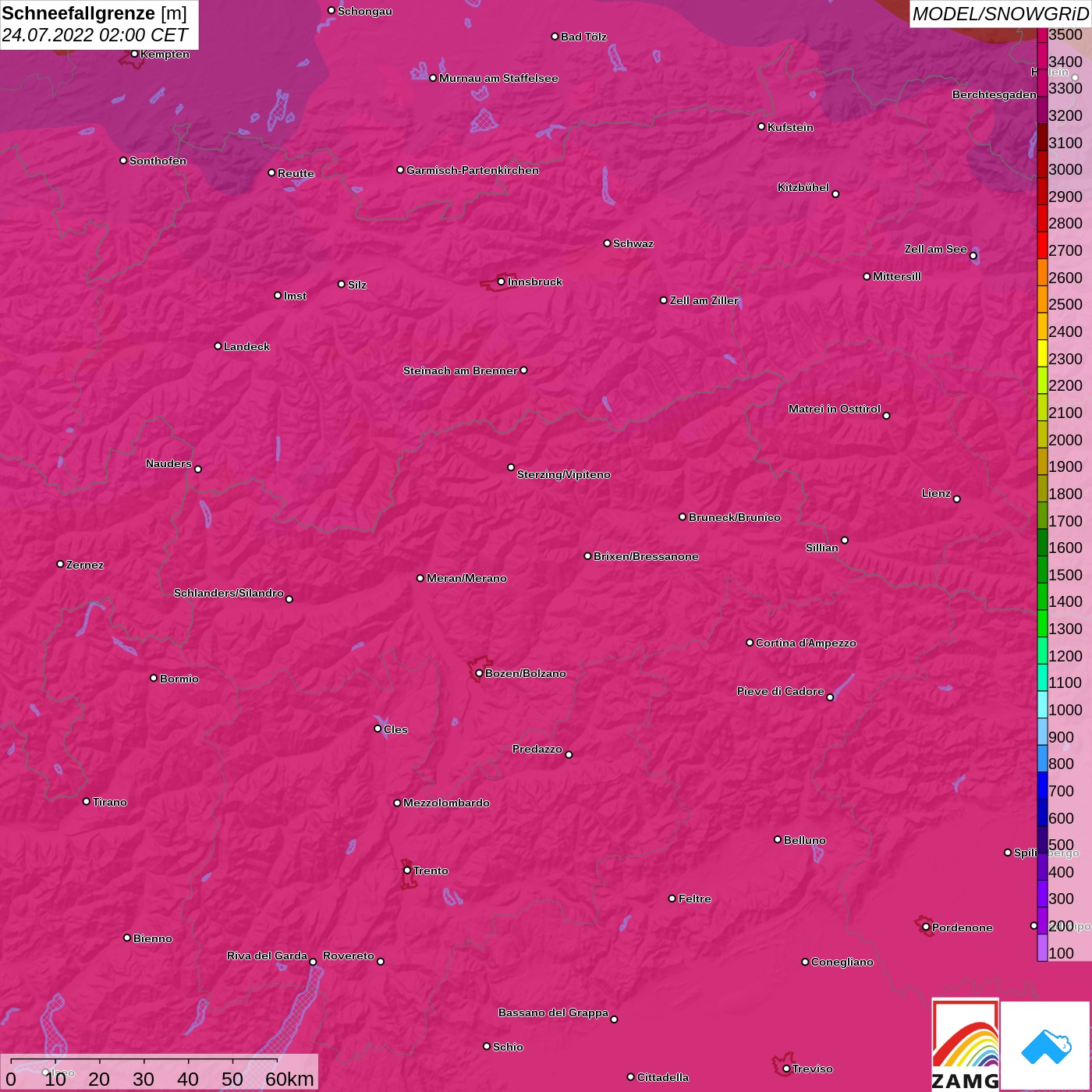Select the Kufstein location marker

(x=761, y=126)
